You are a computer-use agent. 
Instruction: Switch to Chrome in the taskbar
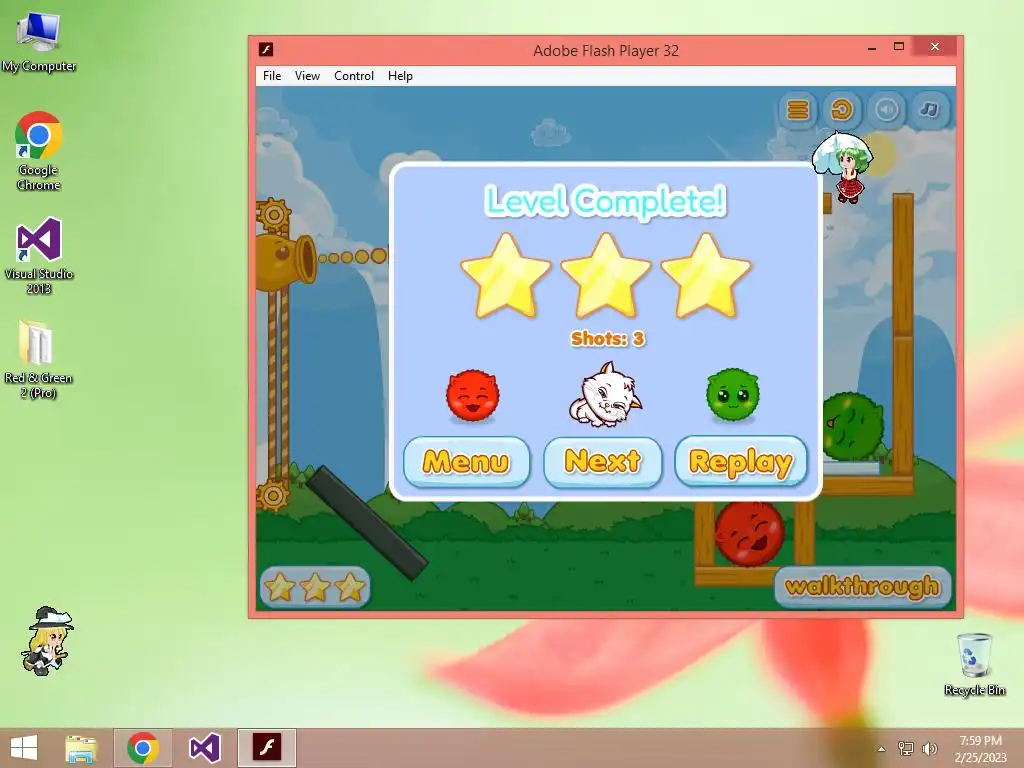pyautogui.click(x=143, y=748)
